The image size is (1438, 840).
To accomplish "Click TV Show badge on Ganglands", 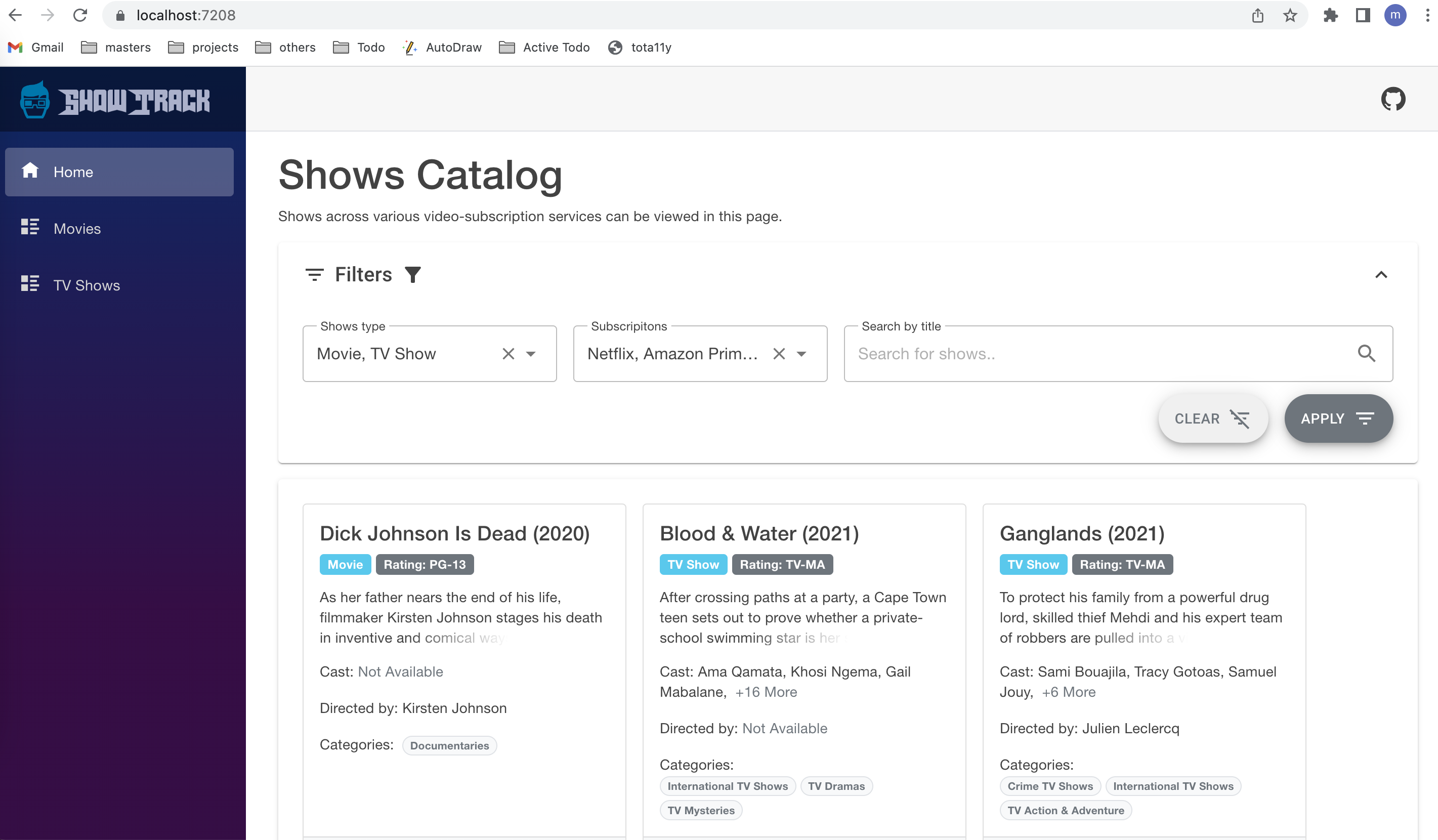I will (x=1033, y=564).
